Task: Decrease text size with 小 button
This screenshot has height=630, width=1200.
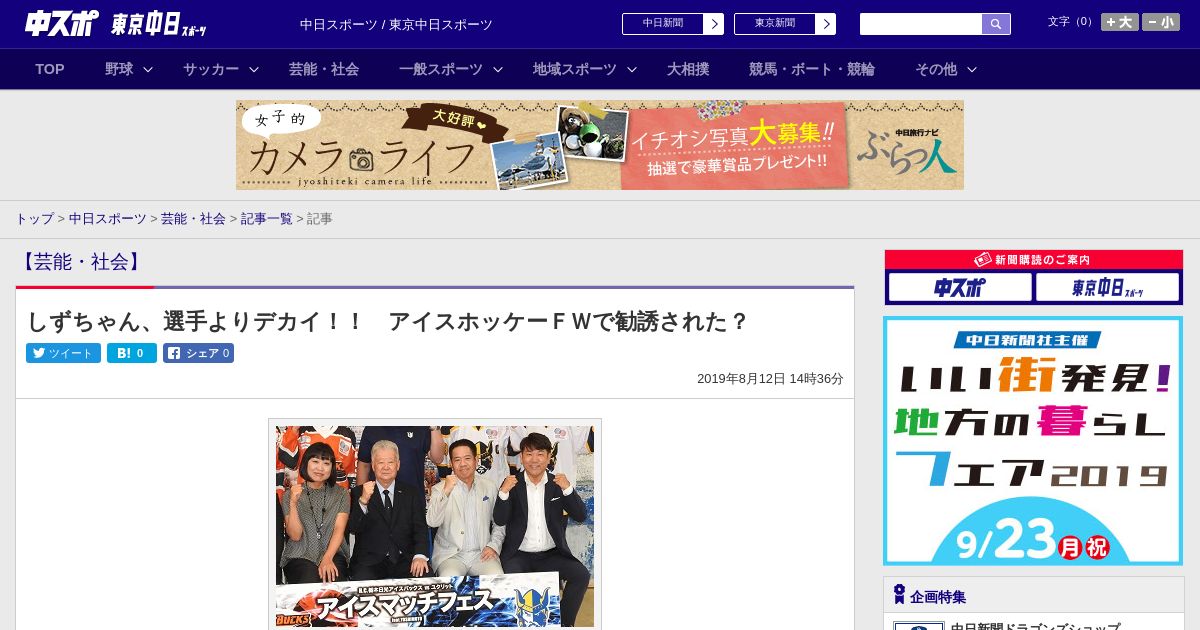Action: pos(1161,22)
